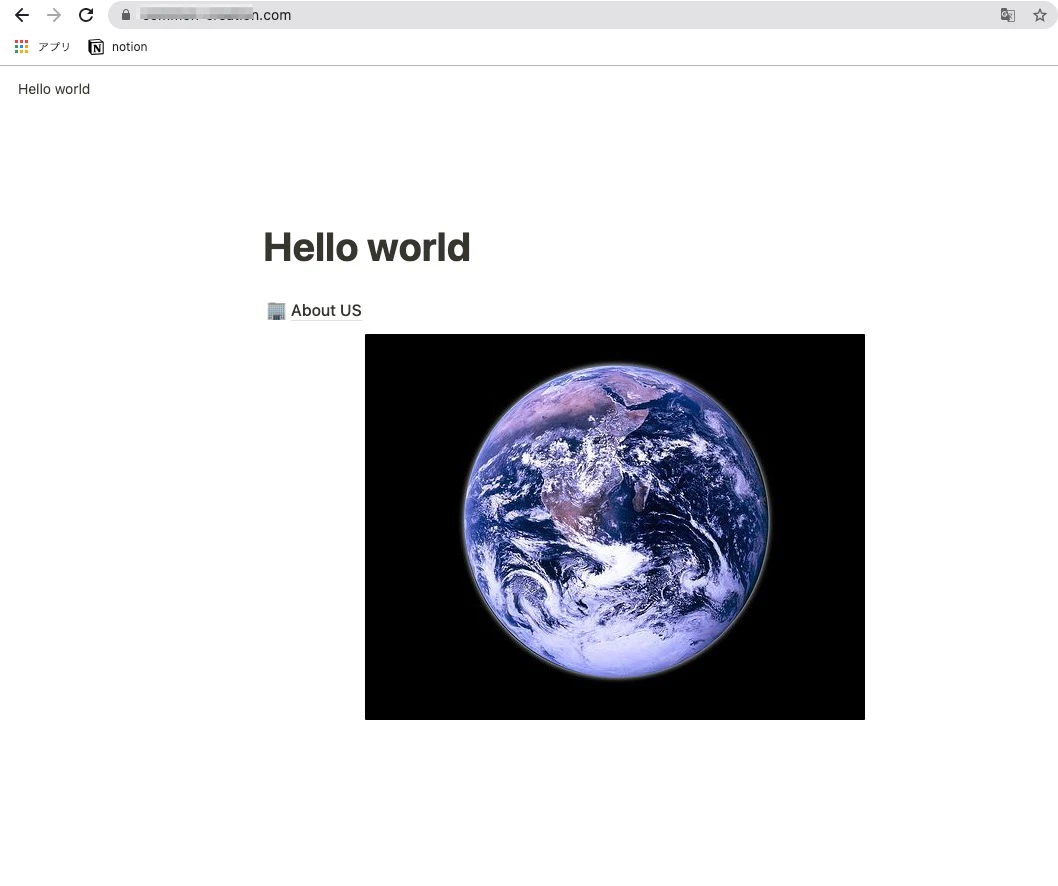
Task: Click the Hello world breadcrumb at top left
Action: click(54, 89)
